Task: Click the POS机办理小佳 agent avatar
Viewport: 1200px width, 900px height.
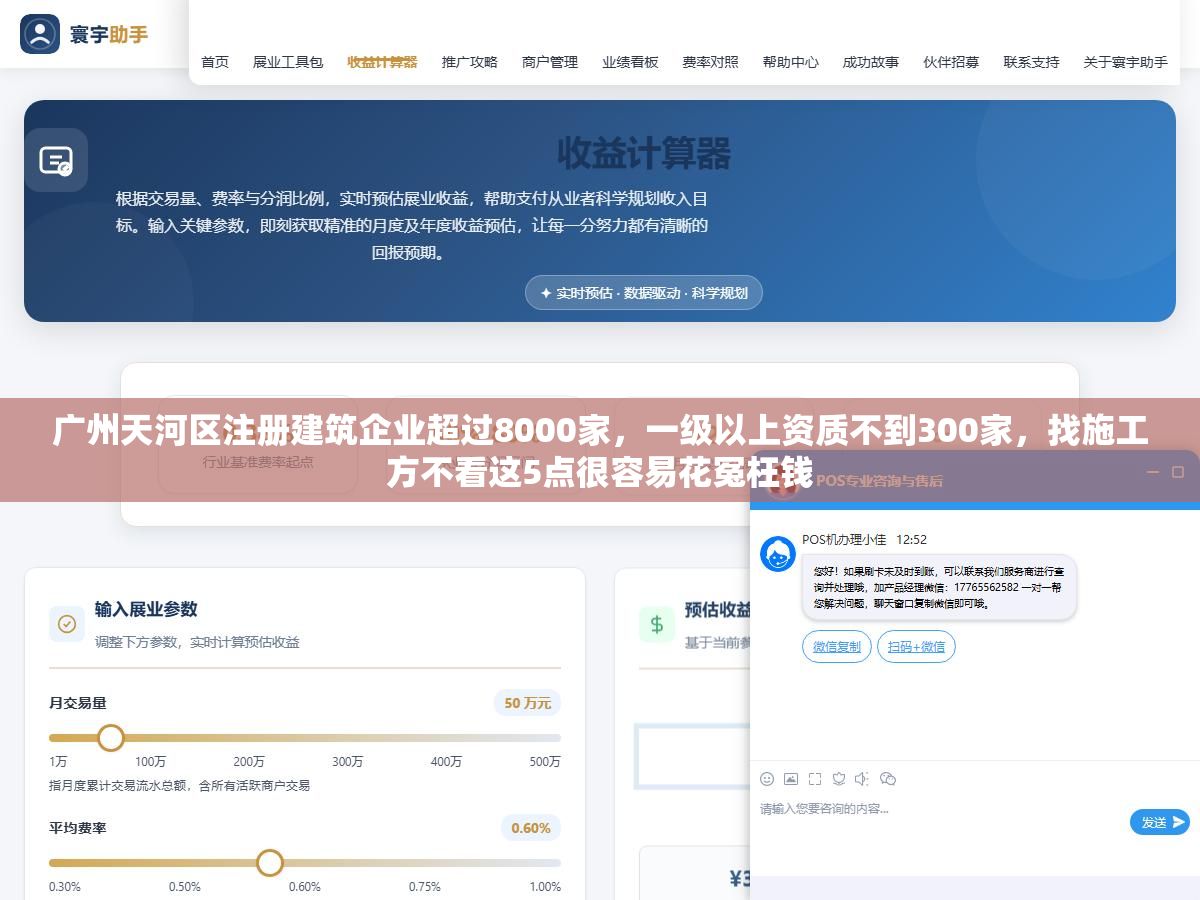Action: pyautogui.click(x=778, y=554)
